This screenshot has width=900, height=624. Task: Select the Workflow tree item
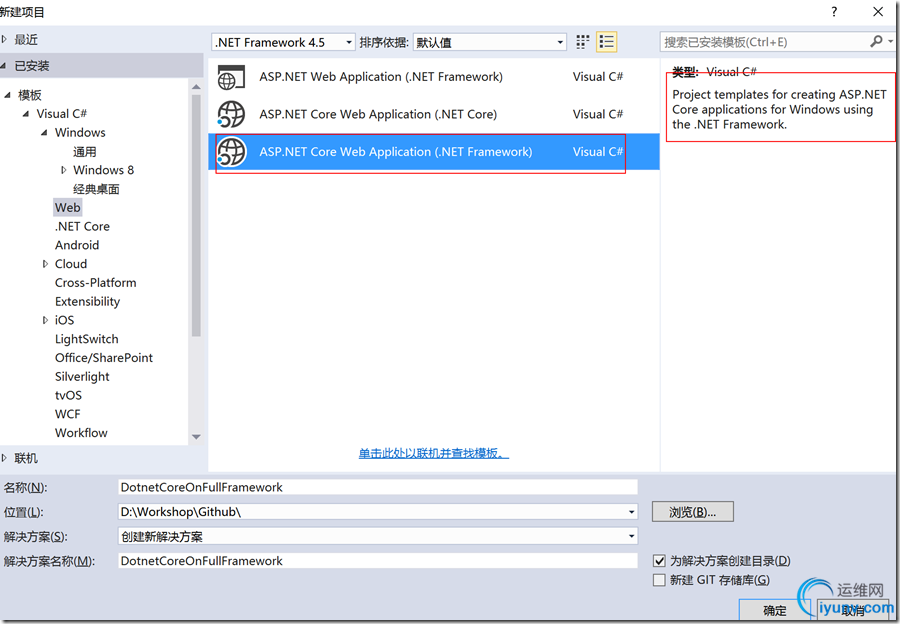coord(81,433)
